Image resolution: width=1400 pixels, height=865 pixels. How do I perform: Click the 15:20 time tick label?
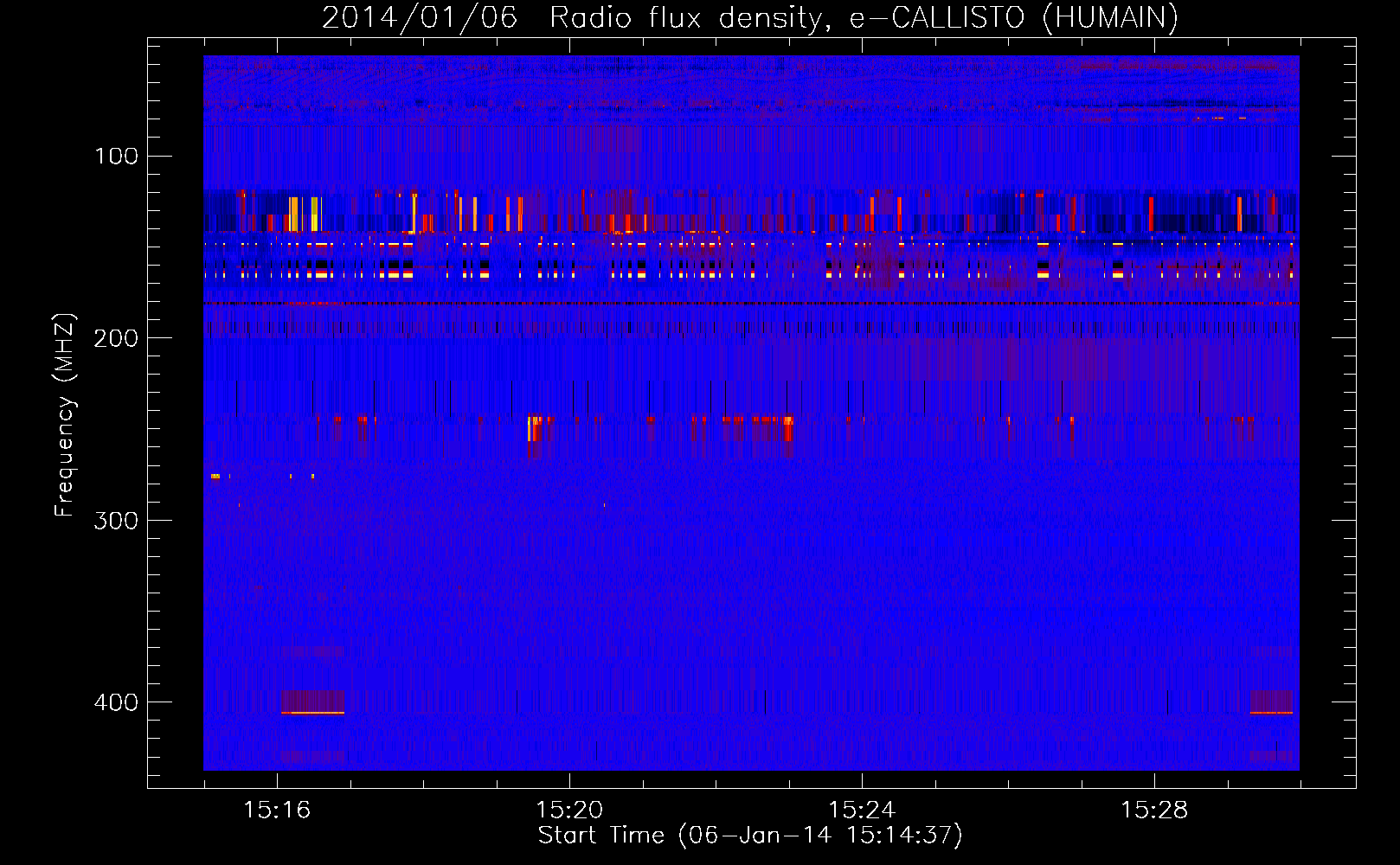pos(569,810)
